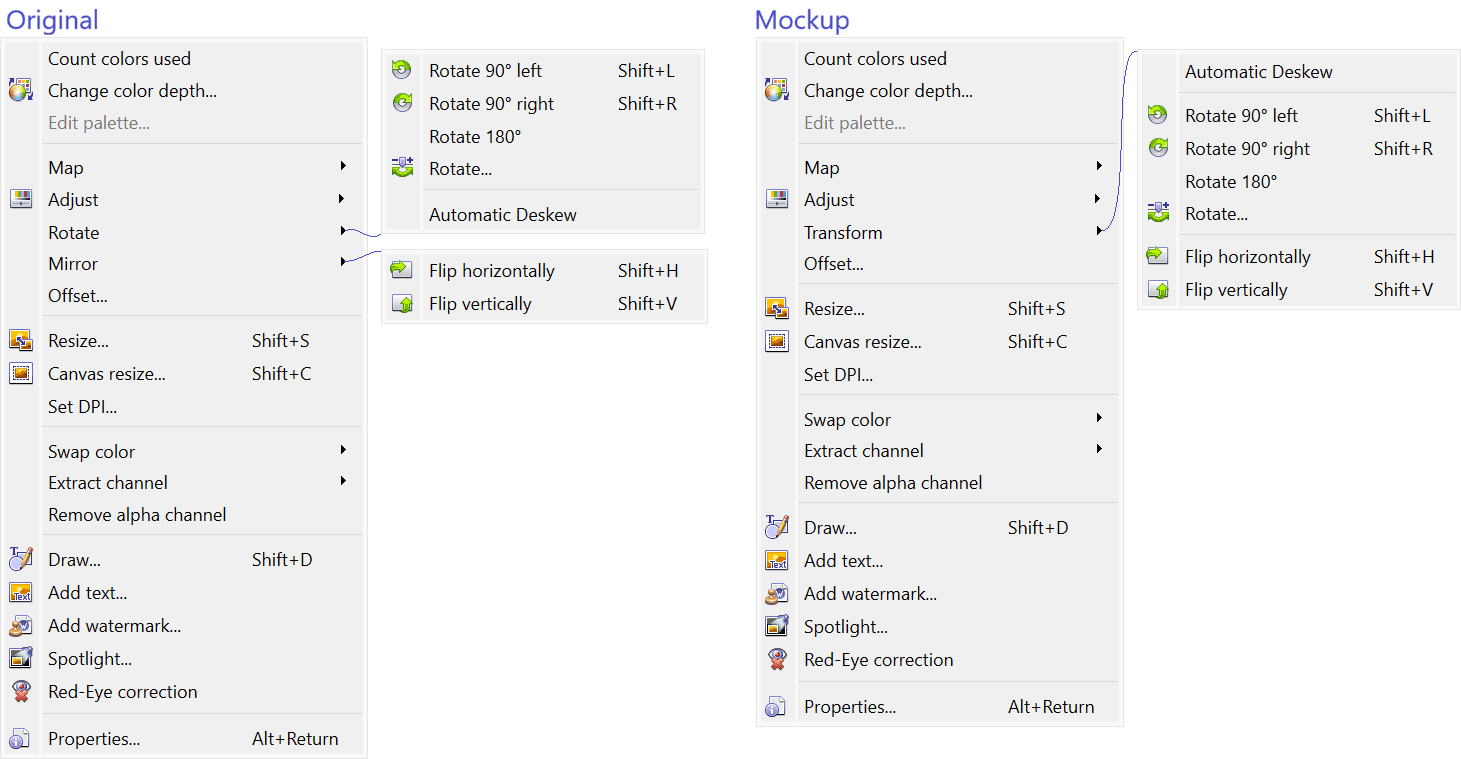Choose Count colors used in Original menu

click(119, 58)
